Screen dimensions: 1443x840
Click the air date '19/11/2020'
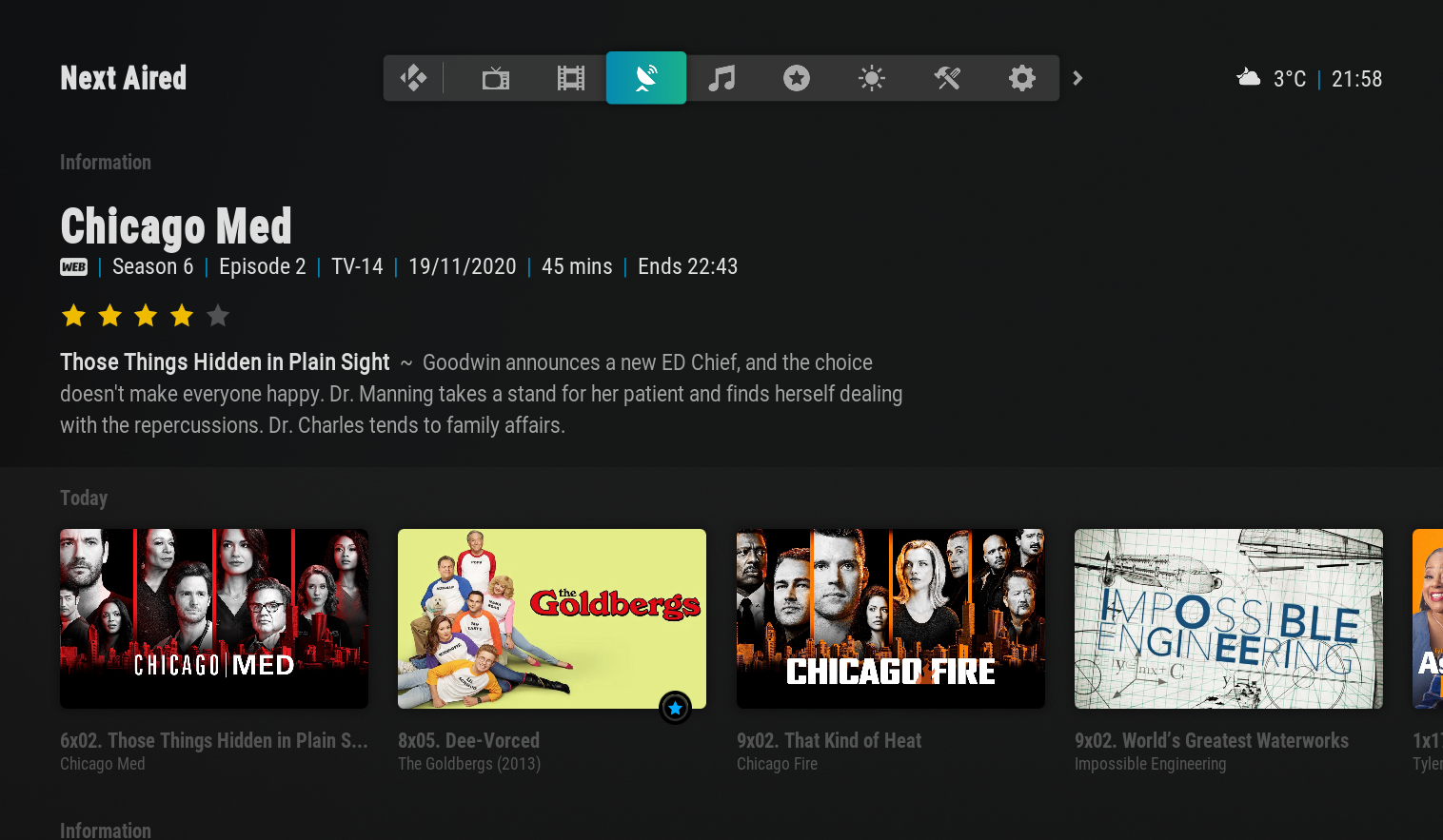(x=463, y=266)
